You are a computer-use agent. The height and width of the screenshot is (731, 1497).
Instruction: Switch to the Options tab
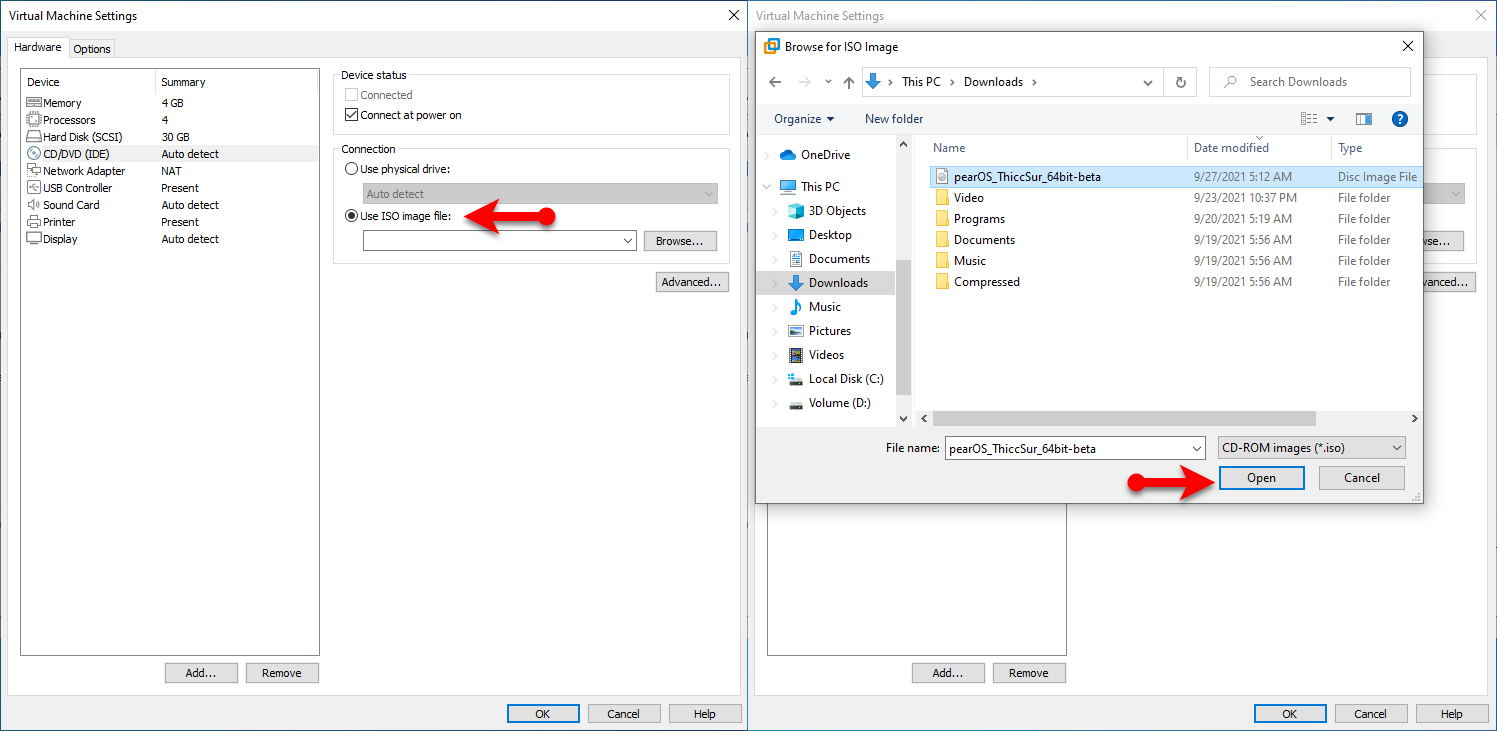tap(92, 49)
